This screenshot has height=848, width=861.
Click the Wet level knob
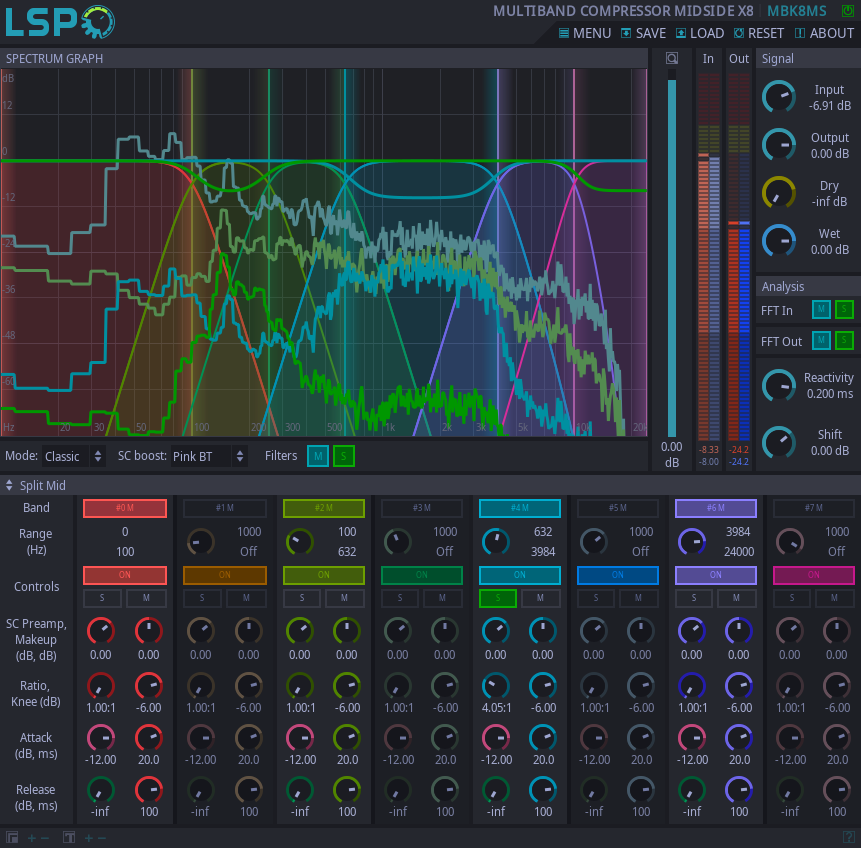[779, 241]
